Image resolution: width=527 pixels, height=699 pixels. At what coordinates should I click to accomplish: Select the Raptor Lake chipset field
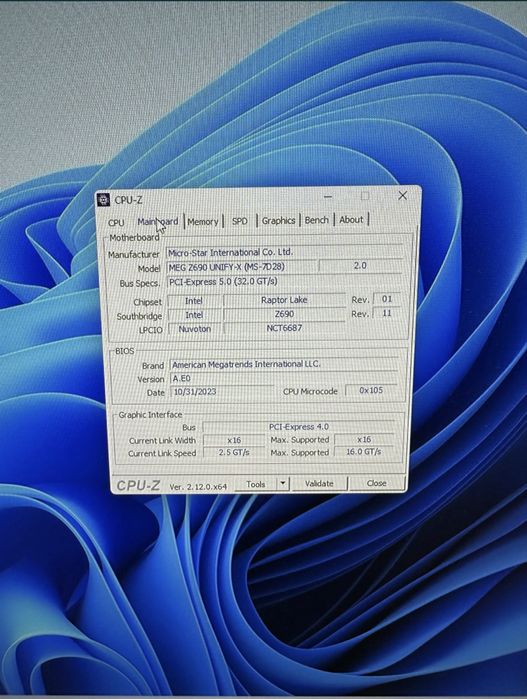284,300
